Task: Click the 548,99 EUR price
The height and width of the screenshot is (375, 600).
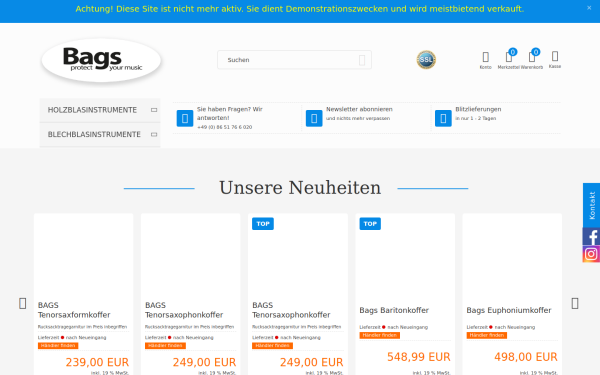Action: coord(419,357)
